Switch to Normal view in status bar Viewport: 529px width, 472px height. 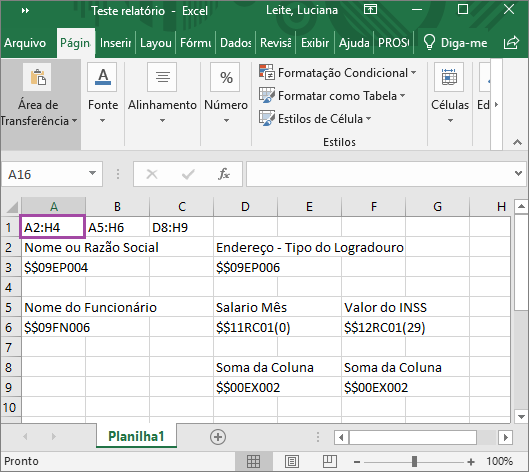(253, 461)
